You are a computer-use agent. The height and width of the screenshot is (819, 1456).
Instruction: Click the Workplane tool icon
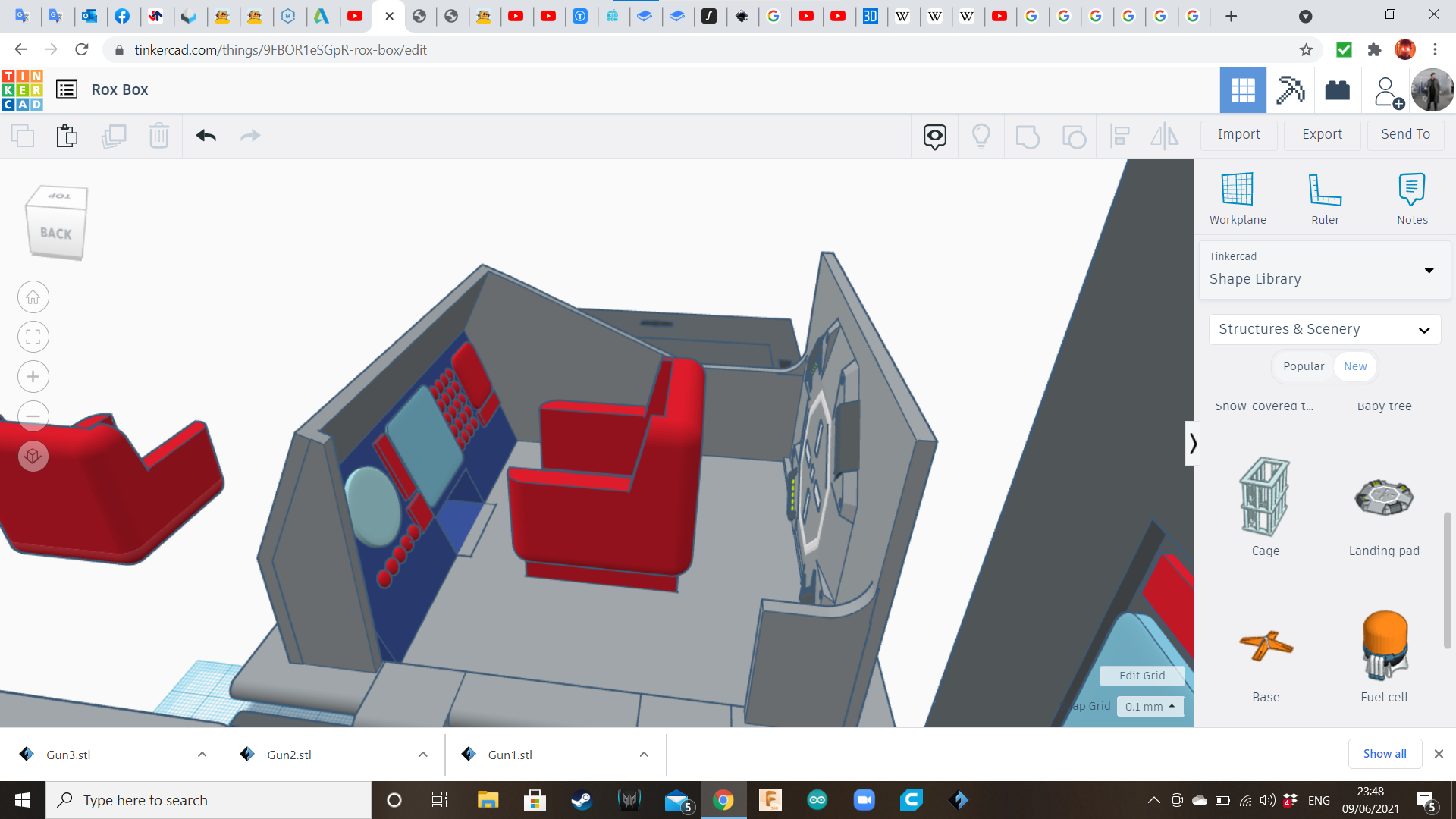pos(1237,190)
